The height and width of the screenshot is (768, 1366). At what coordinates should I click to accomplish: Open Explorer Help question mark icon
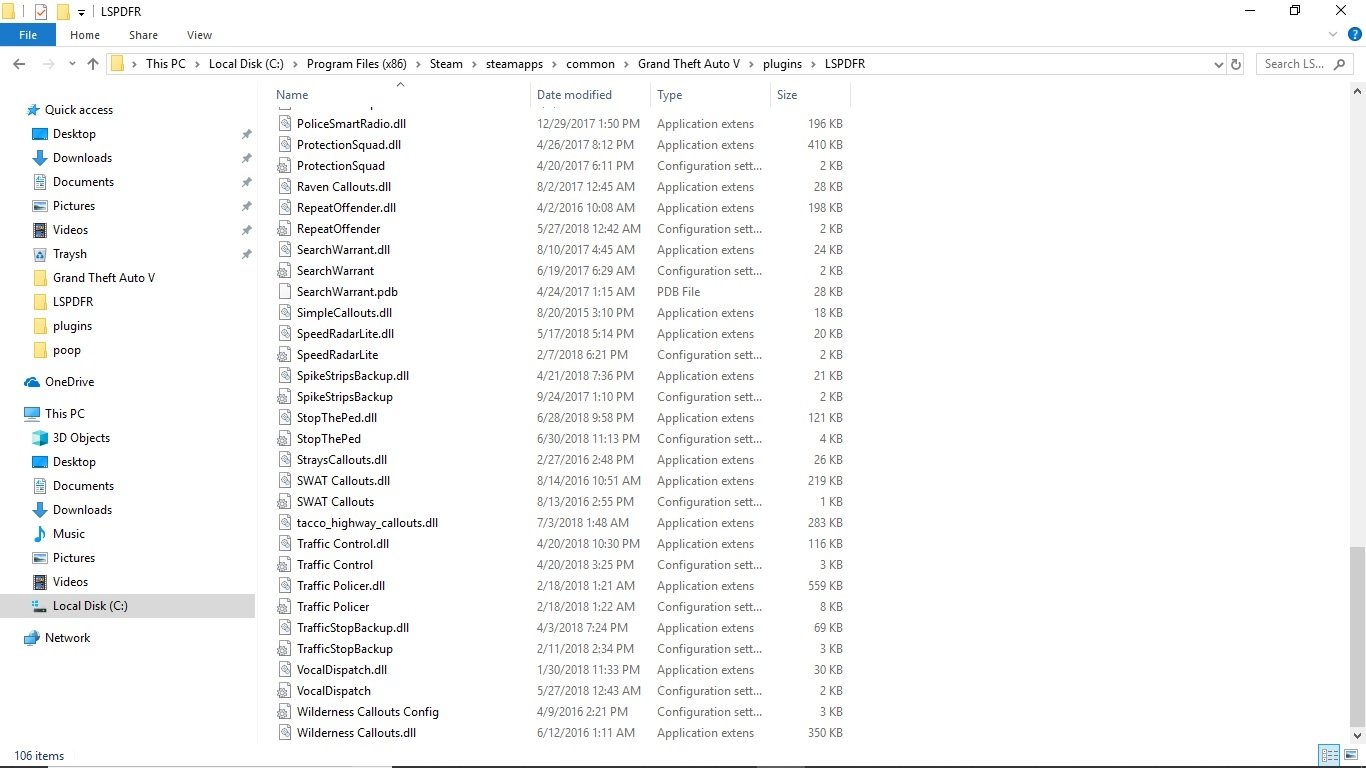coord(1355,35)
